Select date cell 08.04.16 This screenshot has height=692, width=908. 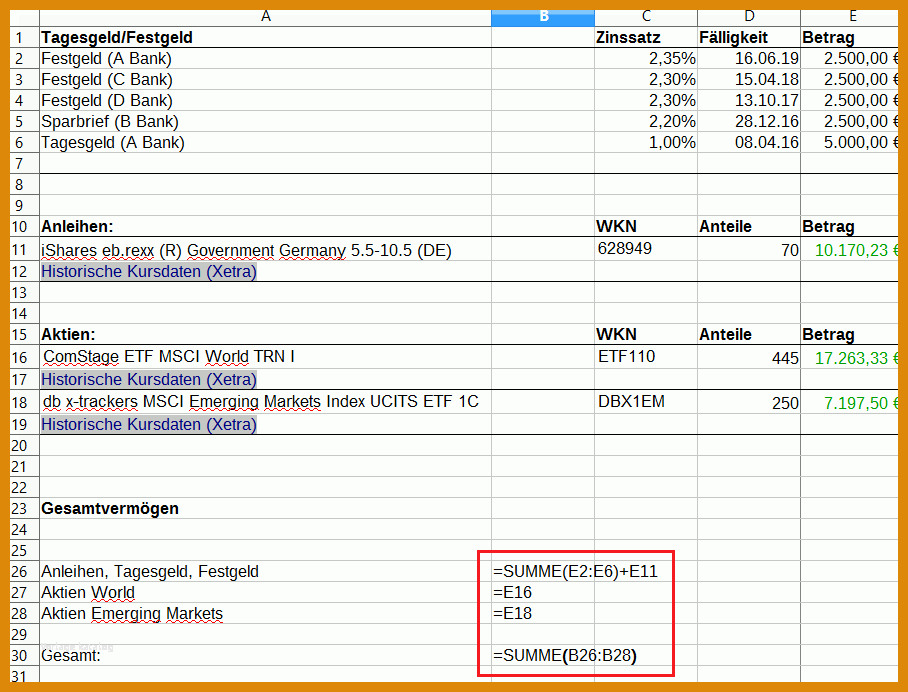[749, 142]
